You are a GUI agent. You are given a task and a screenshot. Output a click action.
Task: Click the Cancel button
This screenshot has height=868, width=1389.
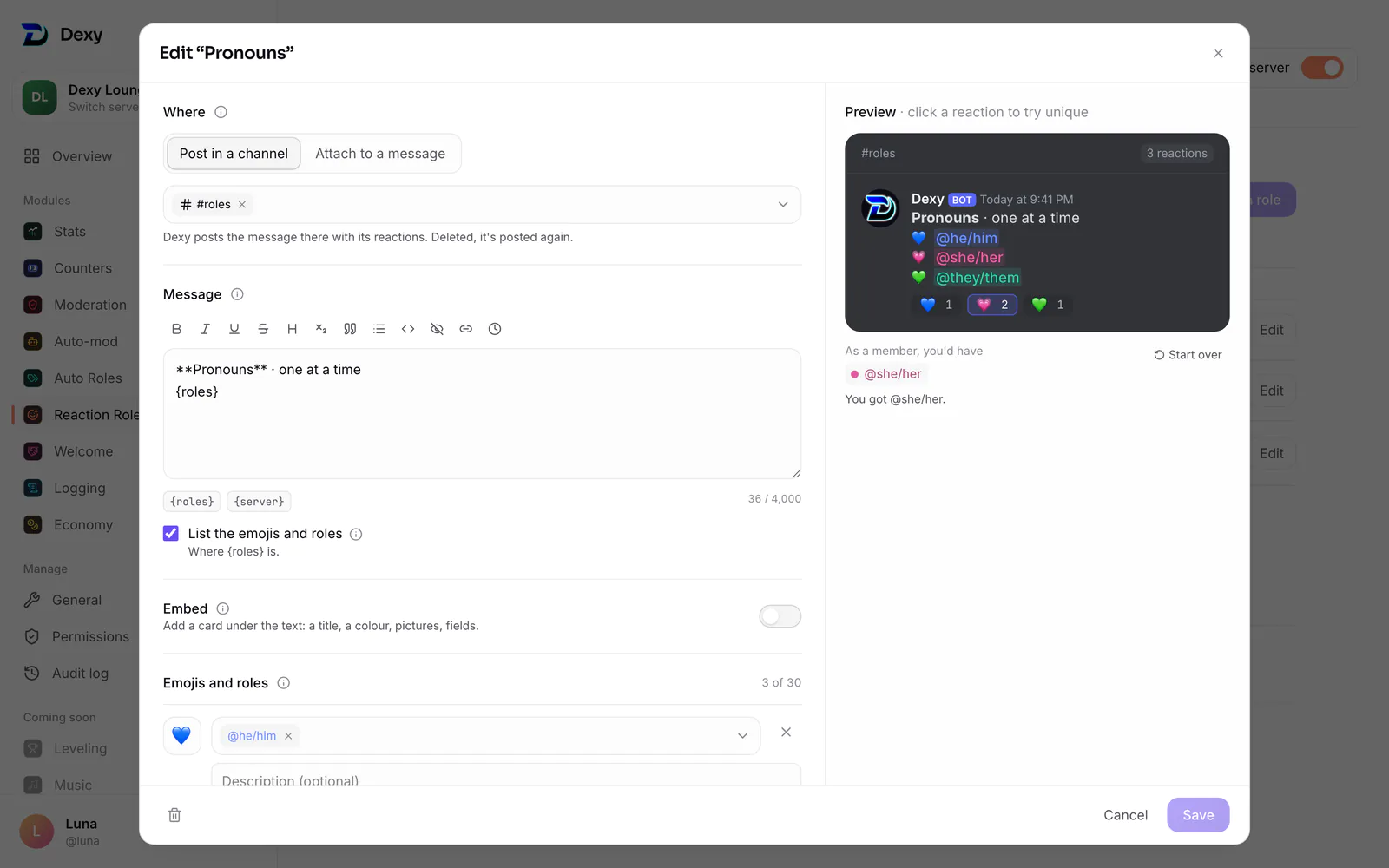[x=1125, y=815]
